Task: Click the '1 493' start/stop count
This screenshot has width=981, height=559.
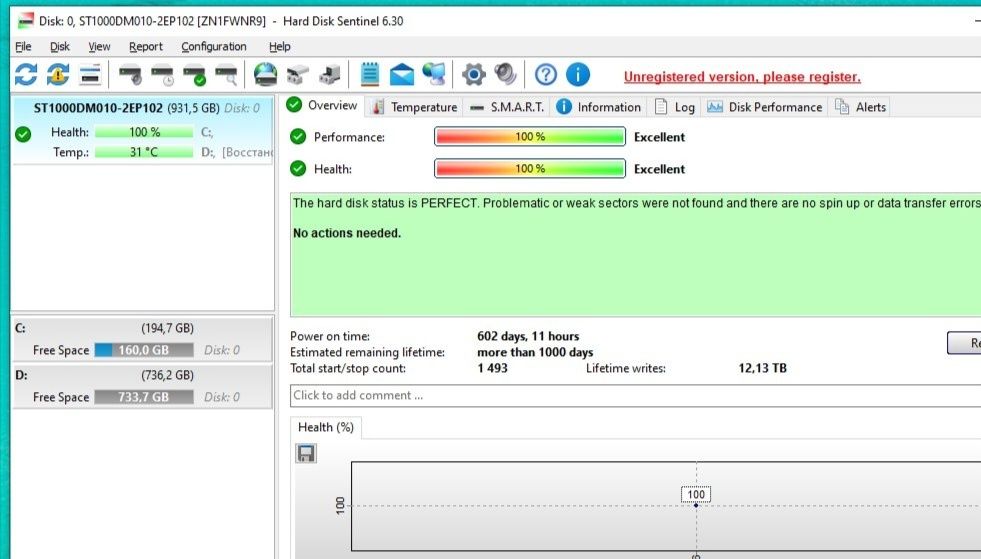Action: click(492, 368)
